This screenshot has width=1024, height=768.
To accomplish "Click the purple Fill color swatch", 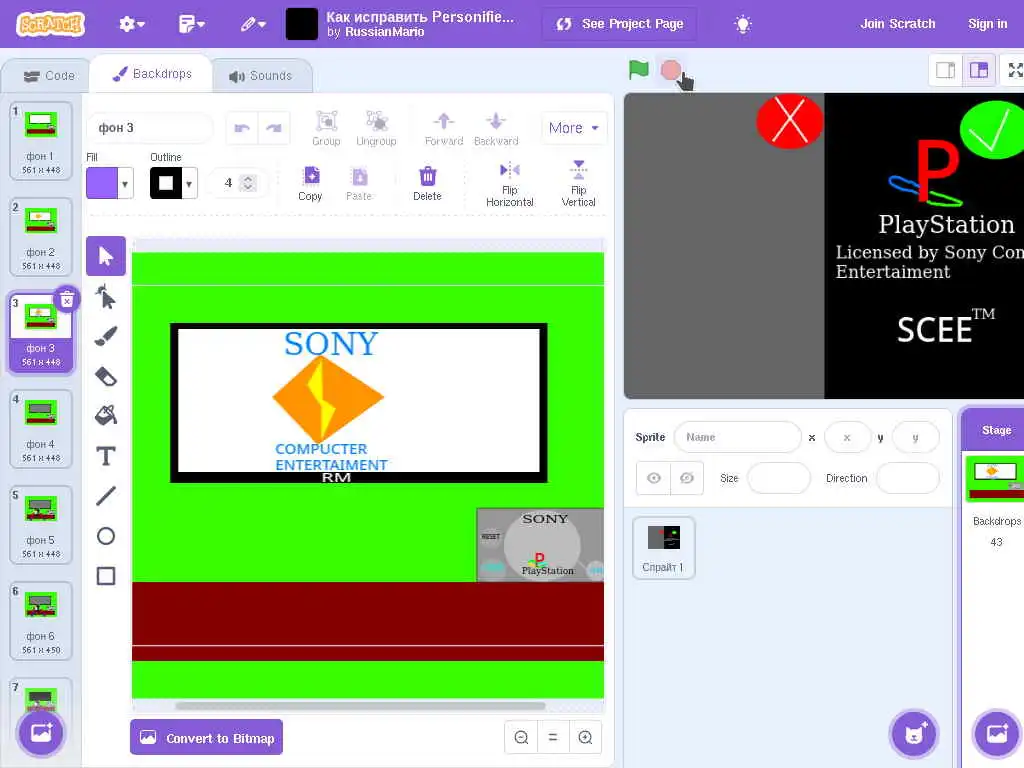I will (102, 184).
